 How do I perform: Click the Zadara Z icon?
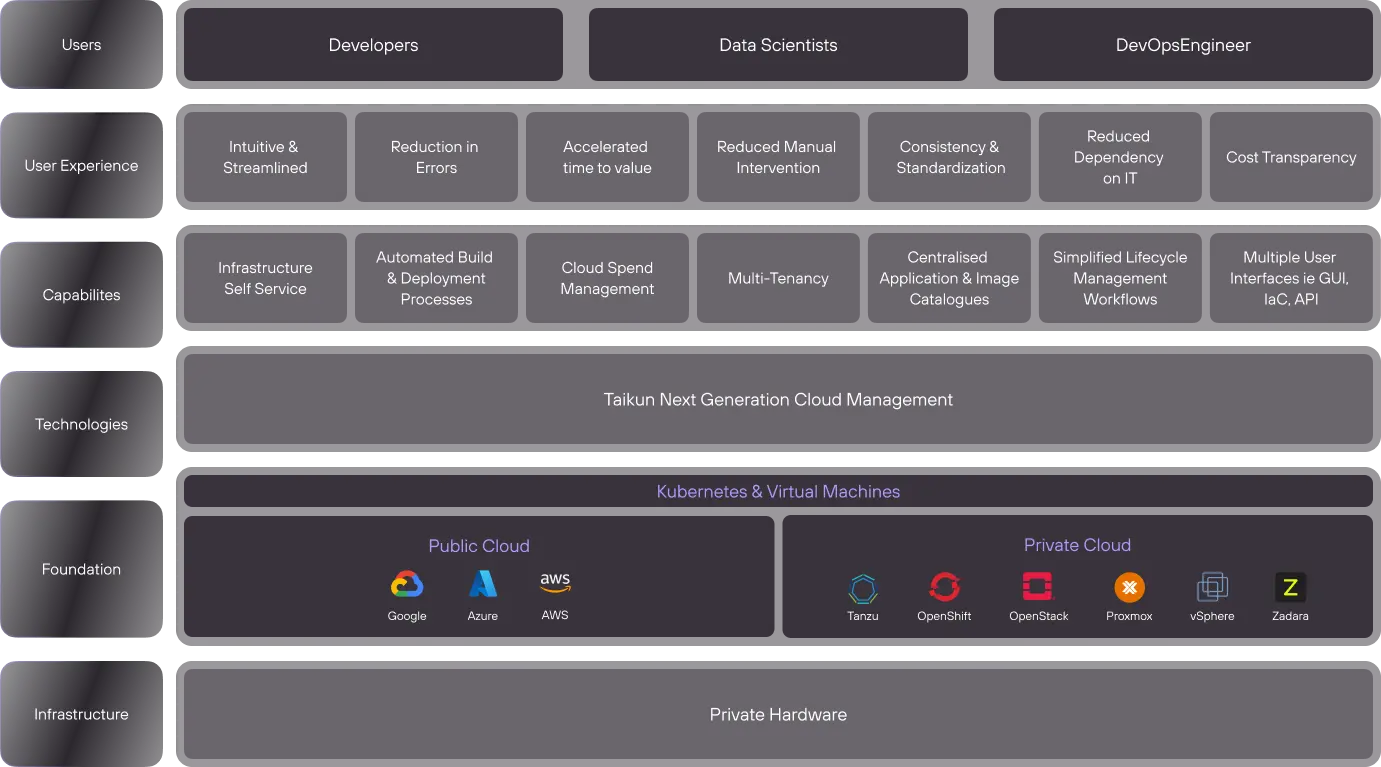tap(1290, 587)
